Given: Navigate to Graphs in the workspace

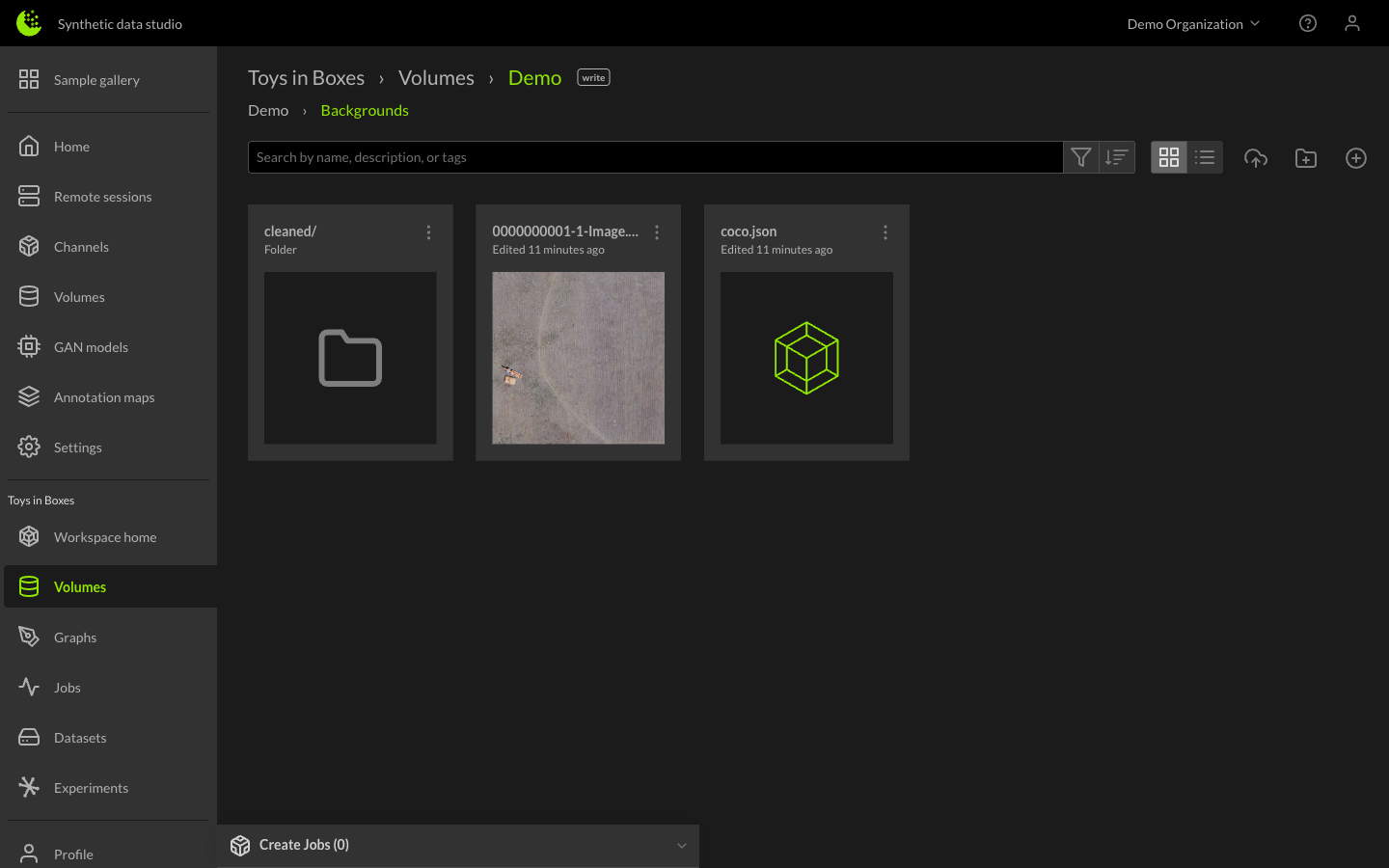Looking at the screenshot, I should 75,637.
